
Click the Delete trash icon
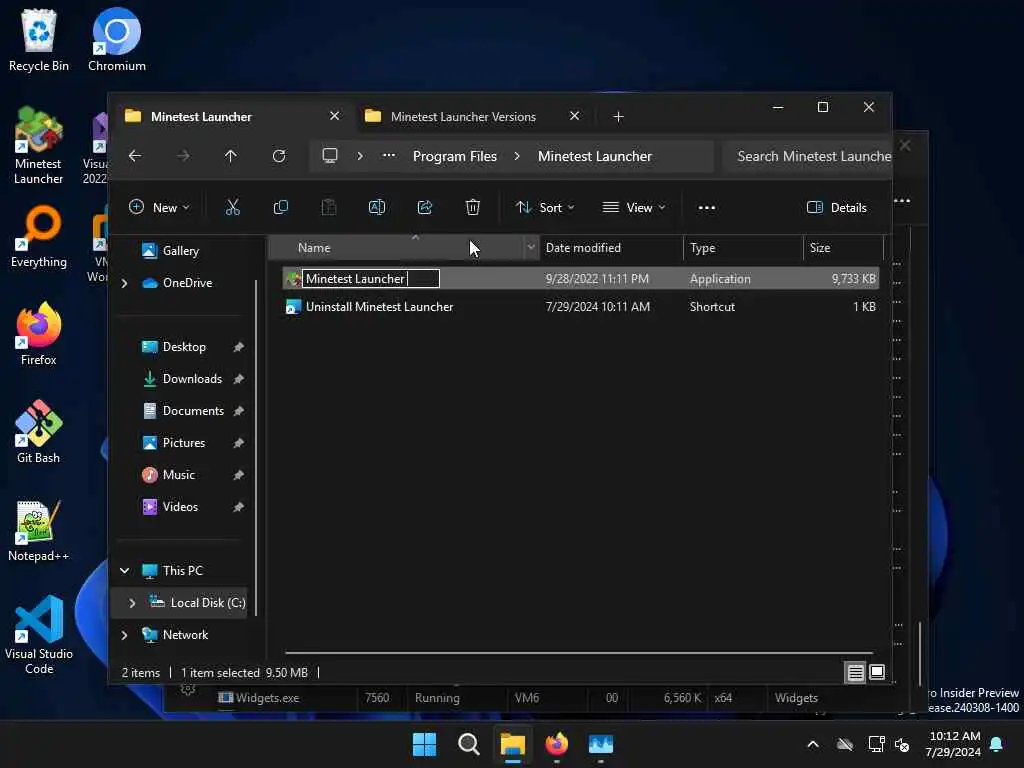[x=473, y=208]
